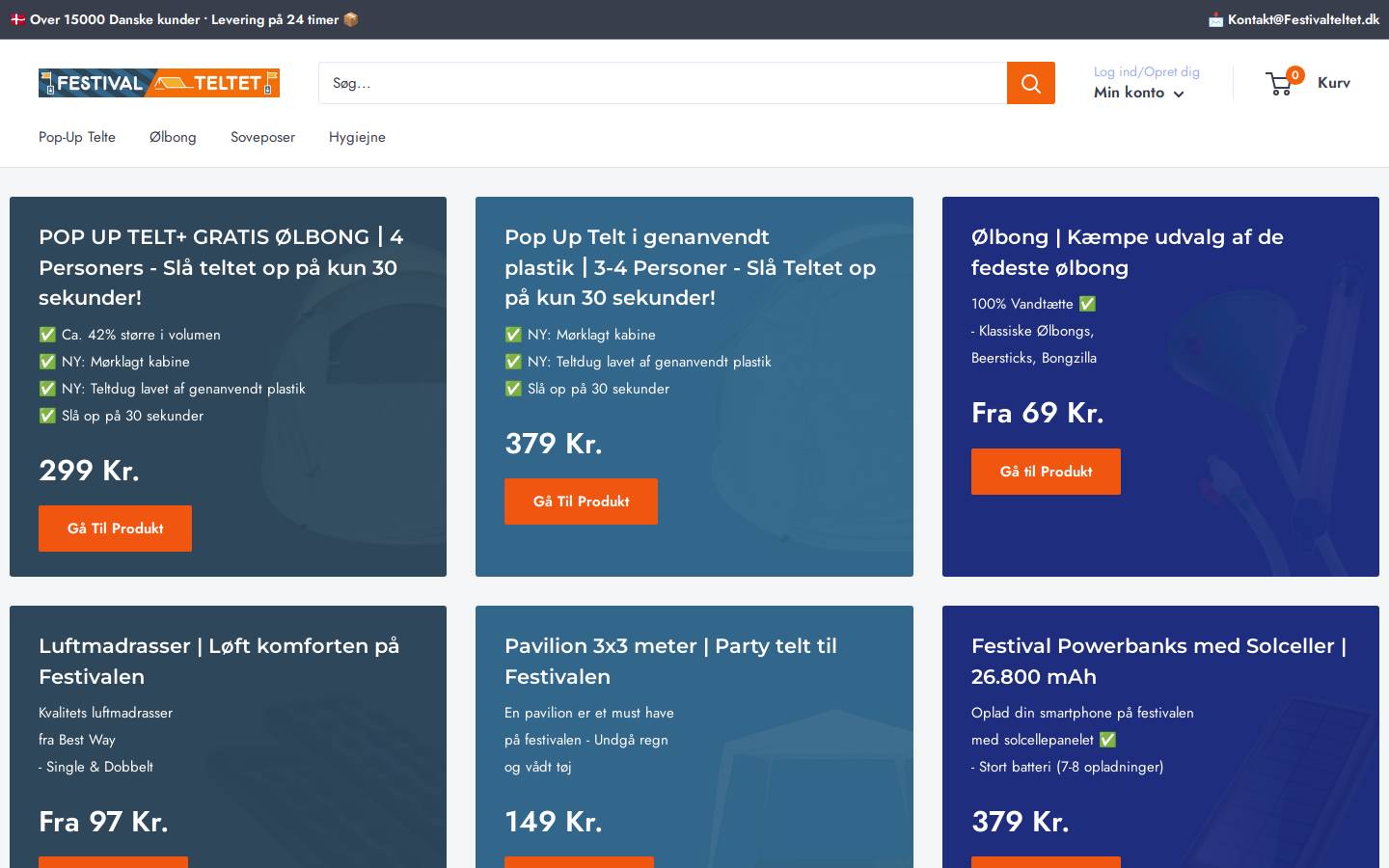Click the package emoji in top banner
Screen dimensions: 1389x868
click(350, 19)
